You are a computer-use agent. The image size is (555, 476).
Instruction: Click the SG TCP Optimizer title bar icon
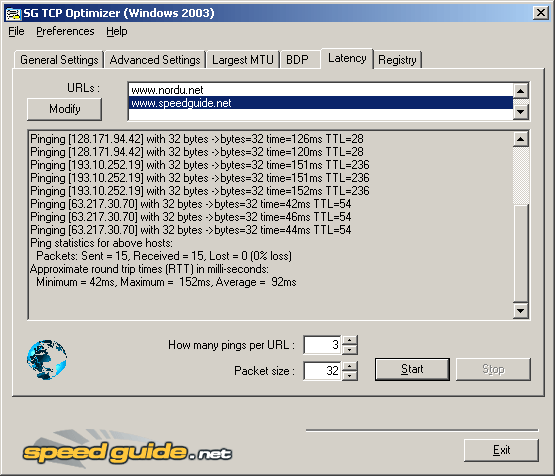click(x=13, y=13)
